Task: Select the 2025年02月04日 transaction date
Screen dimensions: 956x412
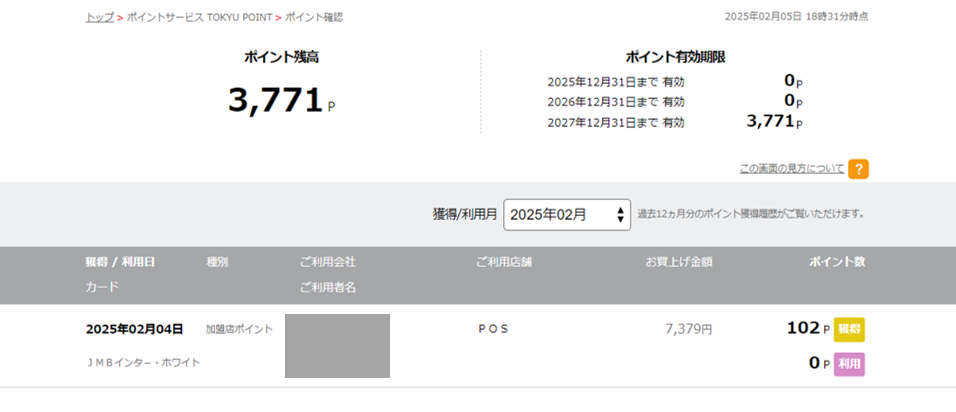Action: (x=134, y=329)
